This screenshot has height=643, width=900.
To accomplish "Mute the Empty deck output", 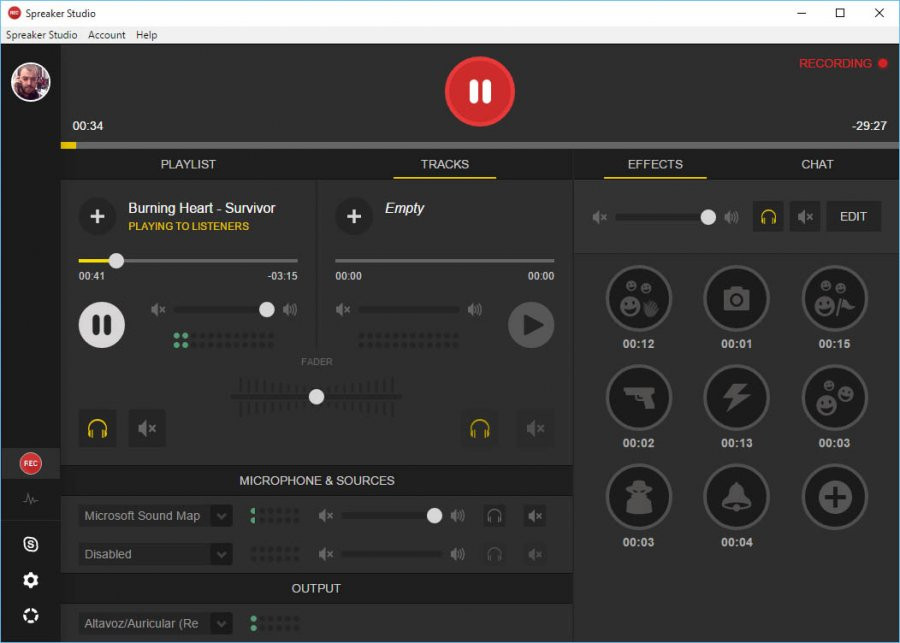I will coord(536,428).
